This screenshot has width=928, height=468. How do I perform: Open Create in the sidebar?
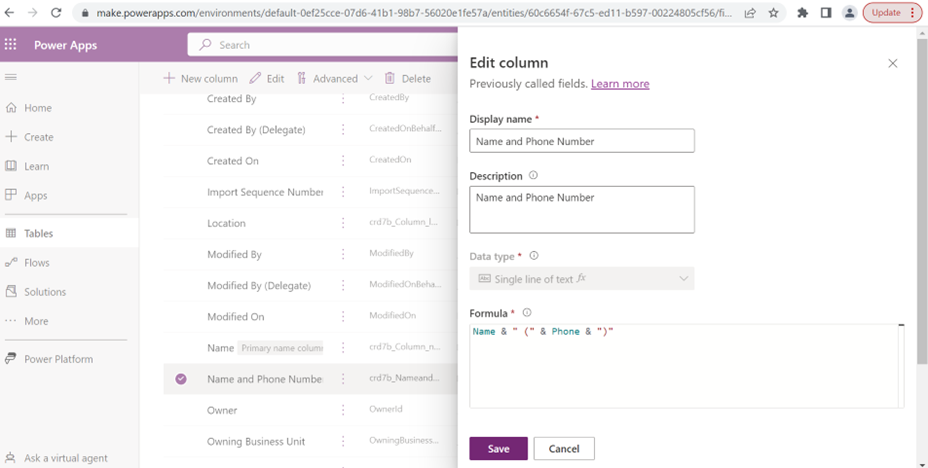tap(29, 137)
